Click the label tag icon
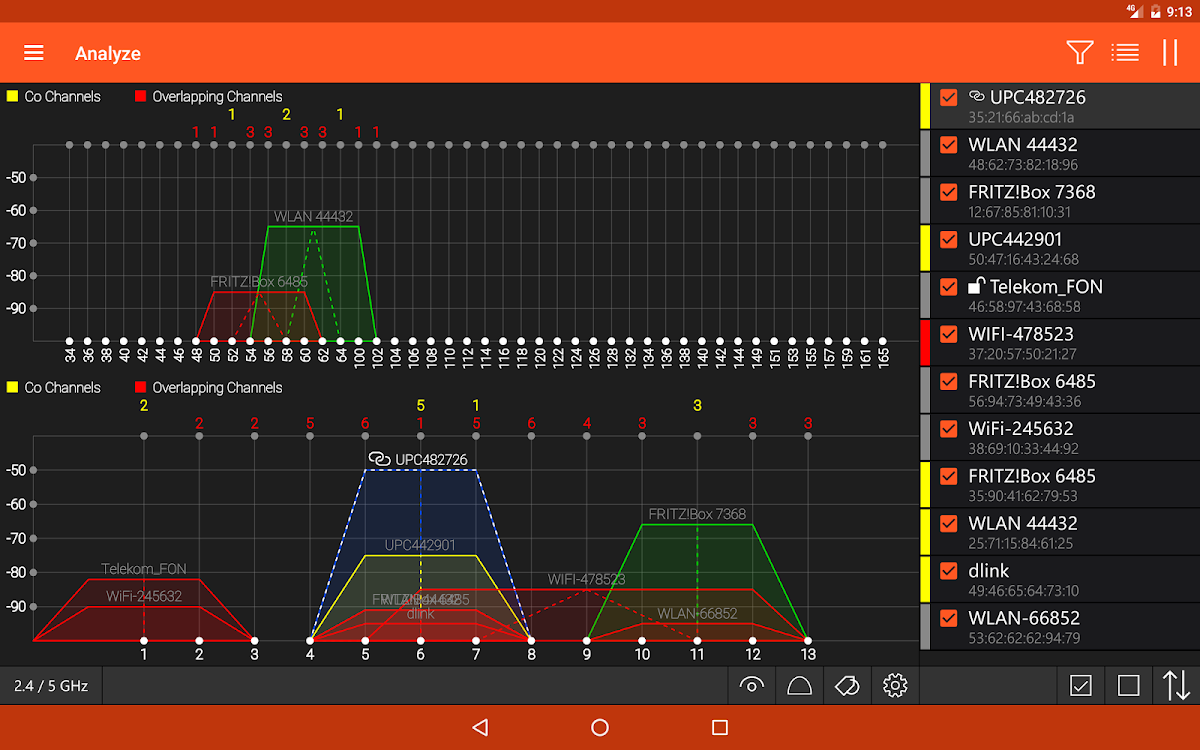This screenshot has height=750, width=1200. coord(847,685)
